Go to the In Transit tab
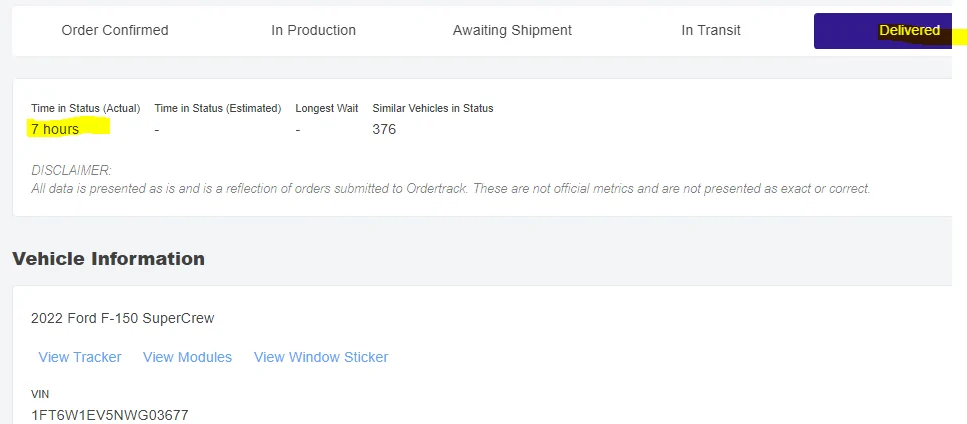 (x=711, y=30)
